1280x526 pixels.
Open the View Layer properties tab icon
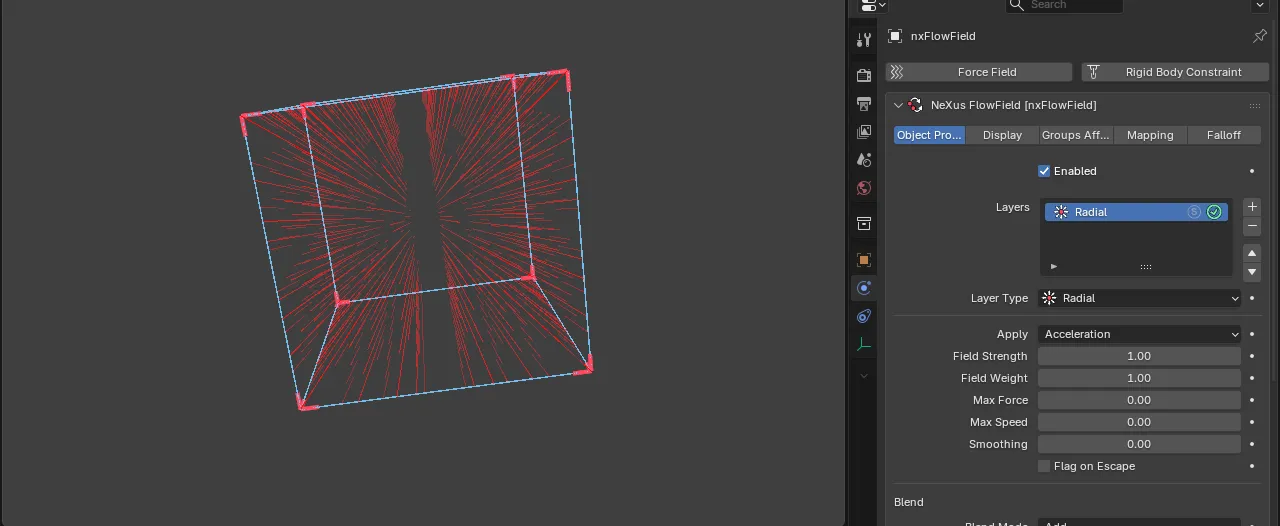point(864,131)
